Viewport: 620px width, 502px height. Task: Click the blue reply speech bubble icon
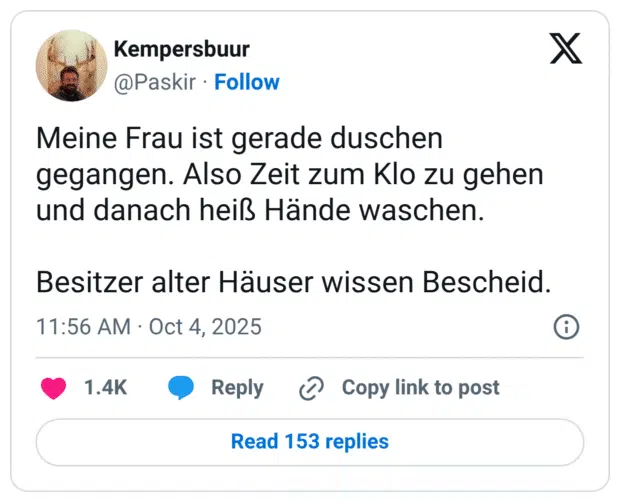(x=181, y=388)
